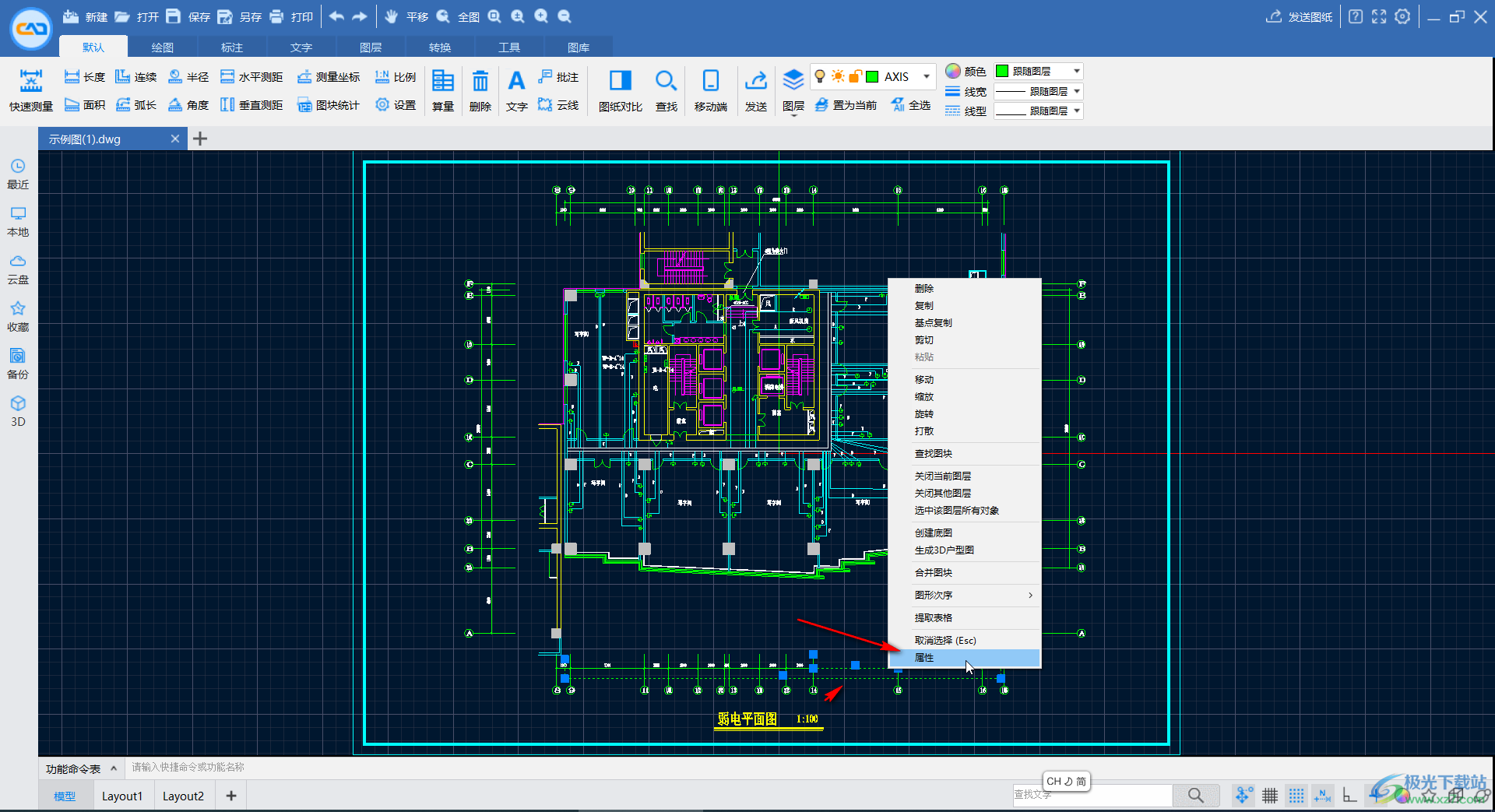The height and width of the screenshot is (812, 1495).
Task: Switch to the 图层 ribbon tab
Action: [371, 47]
